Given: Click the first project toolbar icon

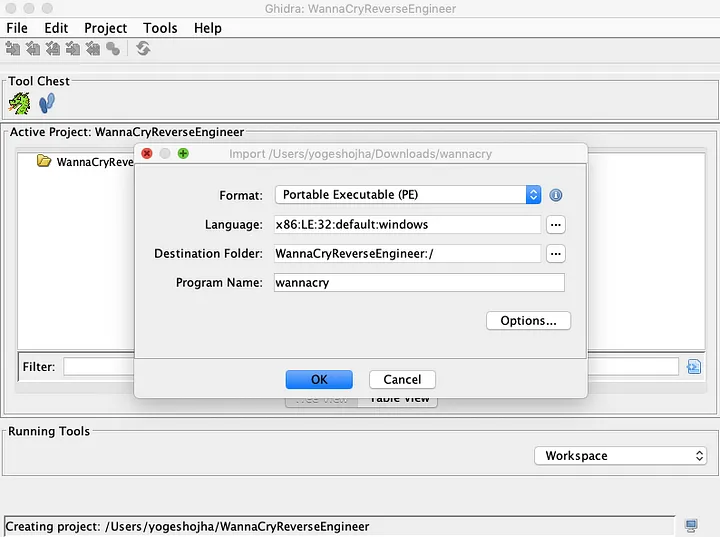Looking at the screenshot, I should [13, 49].
